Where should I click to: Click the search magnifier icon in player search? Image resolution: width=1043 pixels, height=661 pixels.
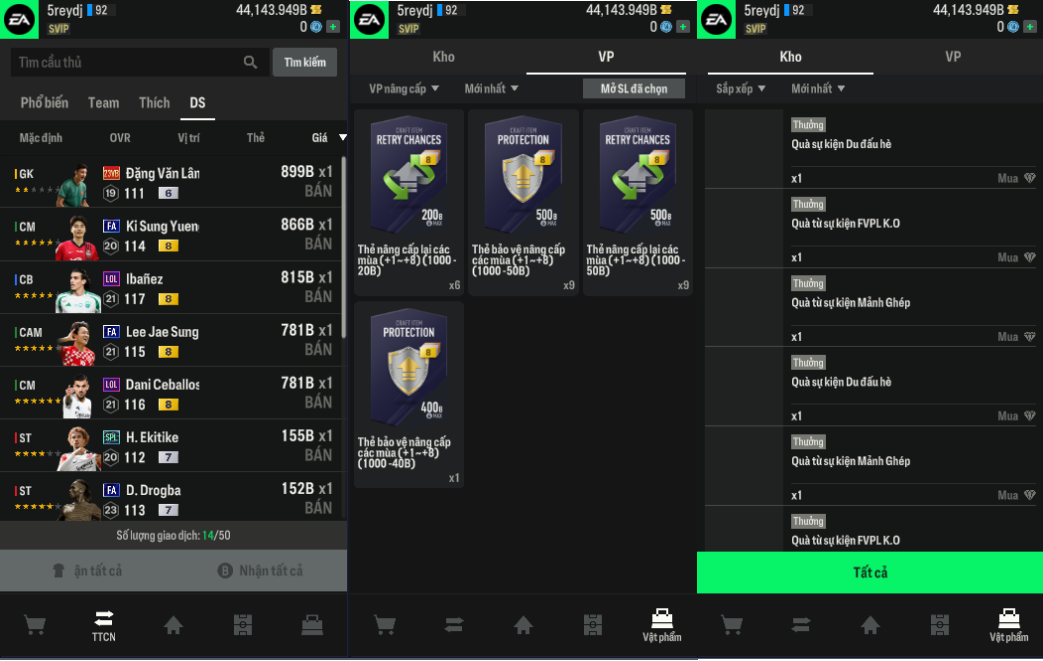(250, 63)
